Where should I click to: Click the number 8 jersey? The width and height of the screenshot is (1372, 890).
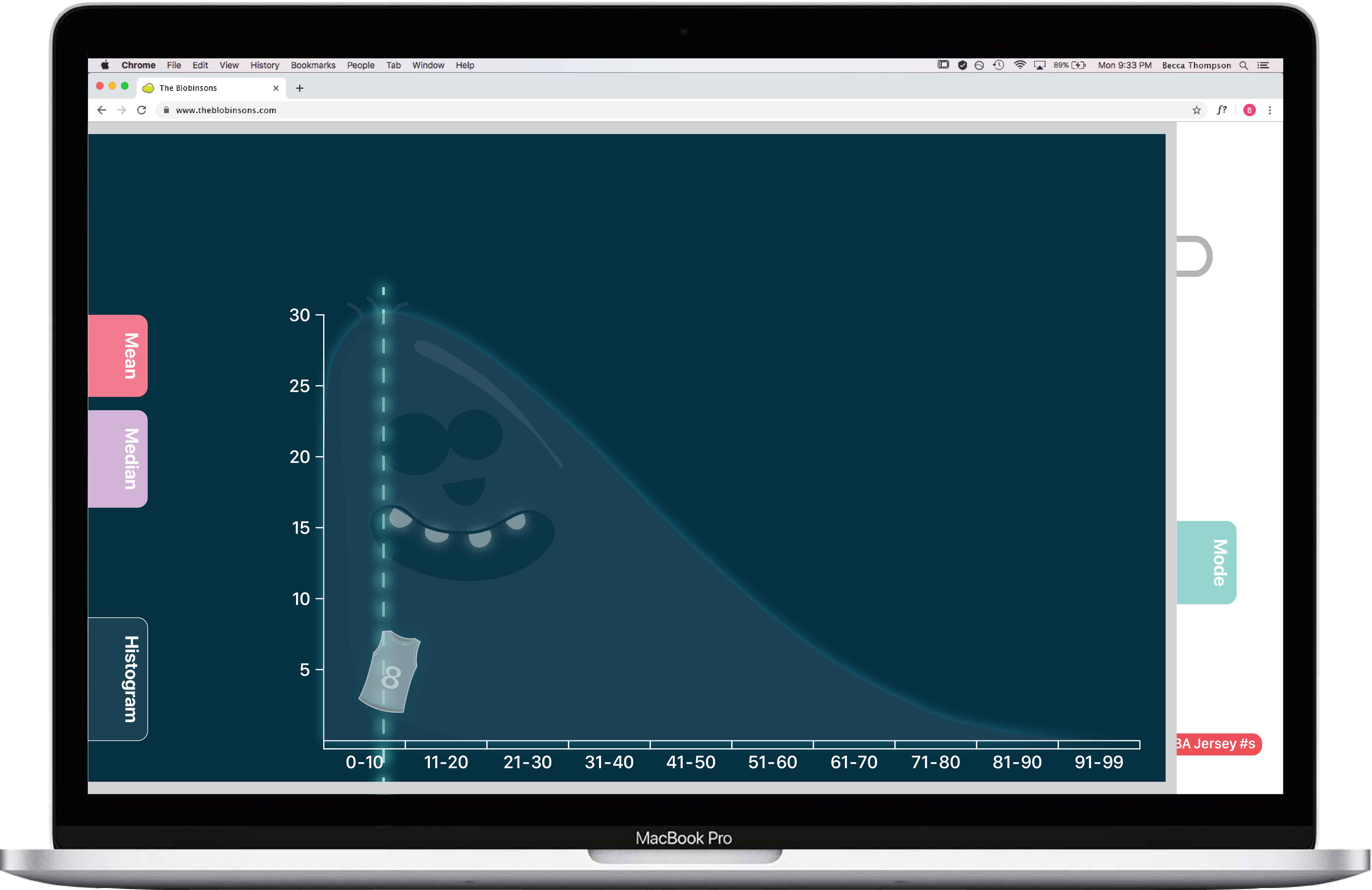pos(390,671)
